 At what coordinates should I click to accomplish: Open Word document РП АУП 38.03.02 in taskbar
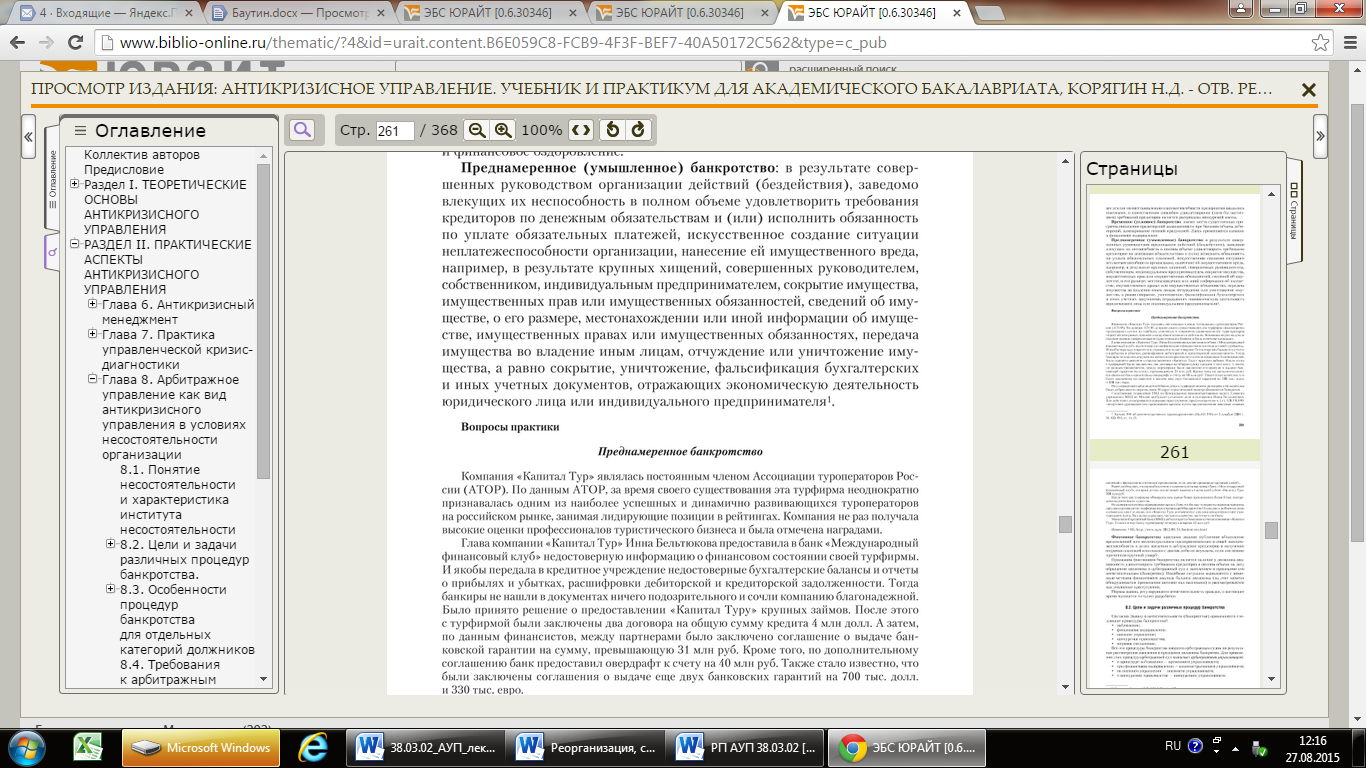[746, 747]
